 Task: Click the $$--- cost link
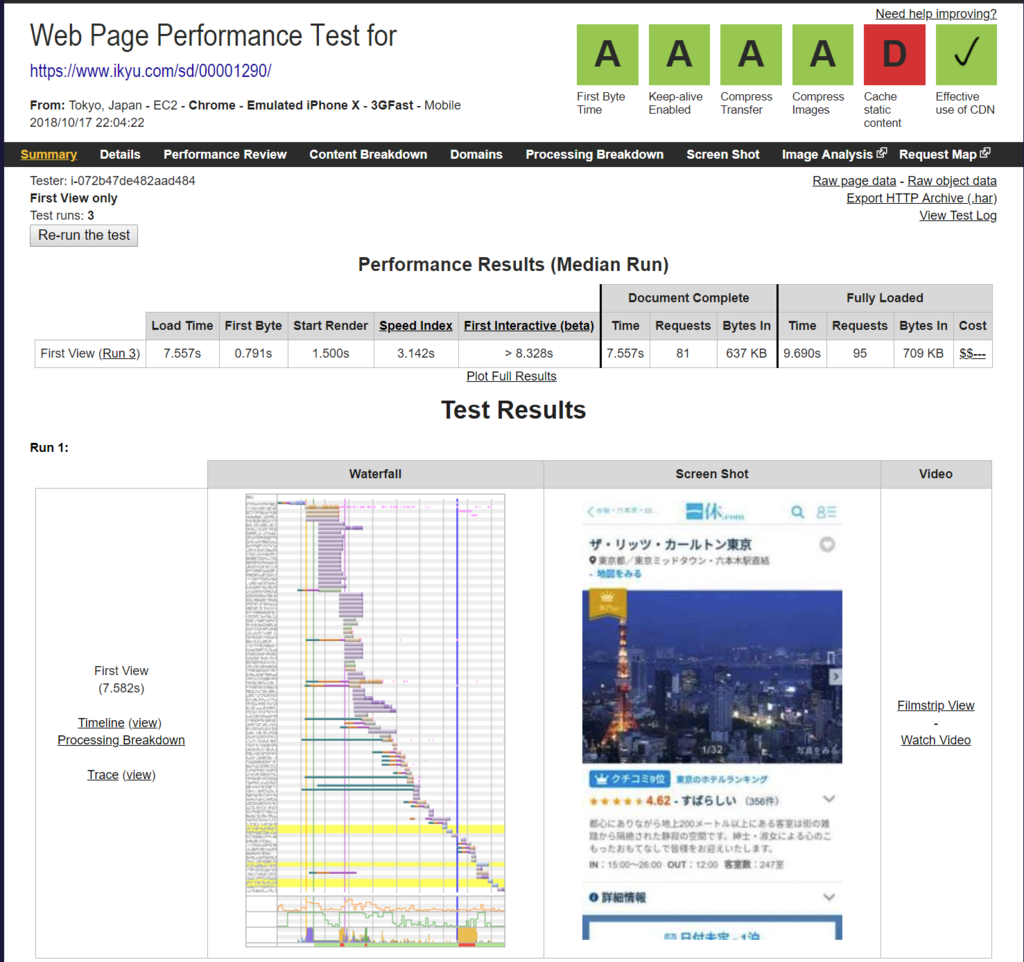[972, 353]
